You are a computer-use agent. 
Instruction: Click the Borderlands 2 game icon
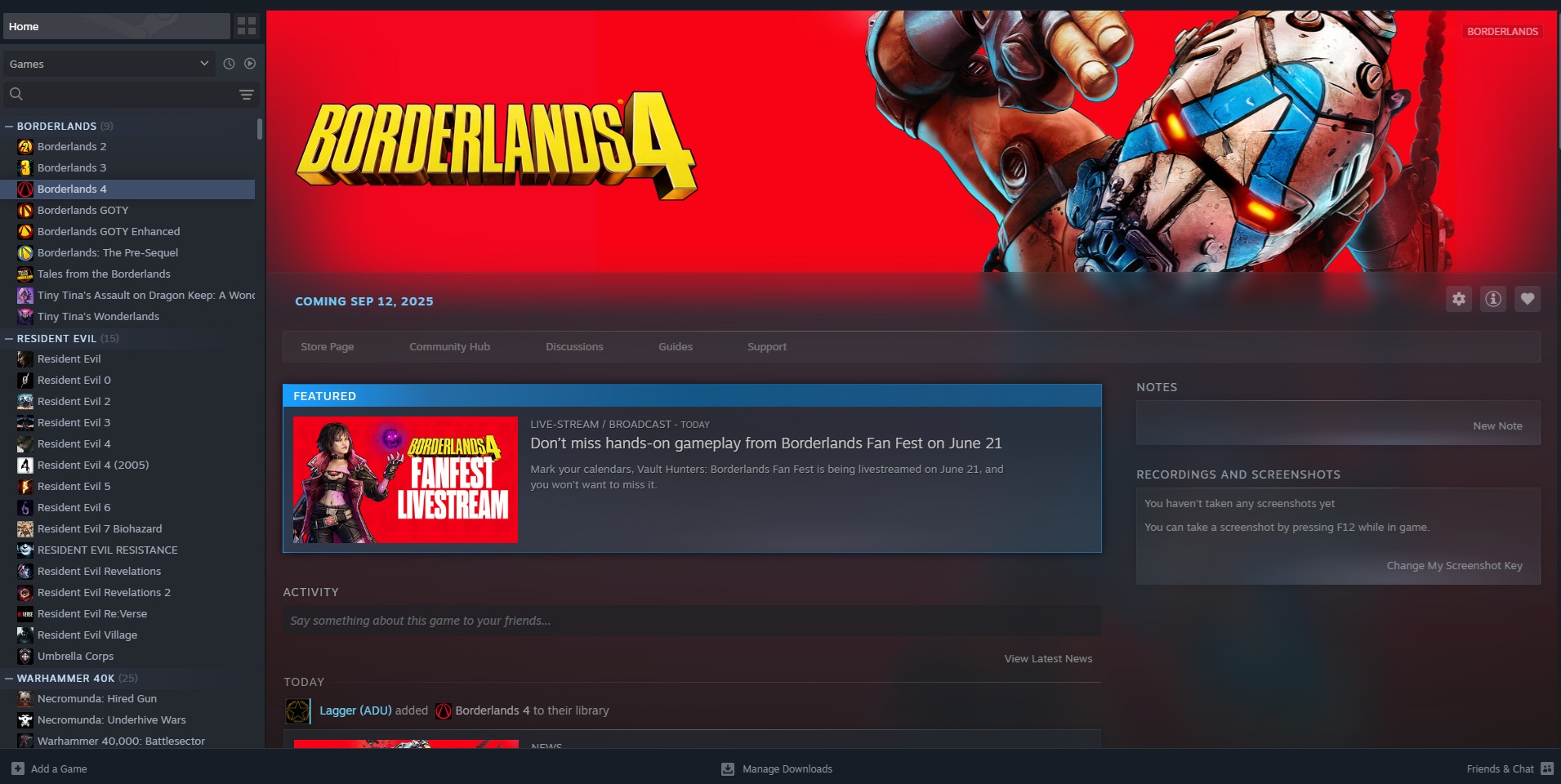click(x=25, y=147)
